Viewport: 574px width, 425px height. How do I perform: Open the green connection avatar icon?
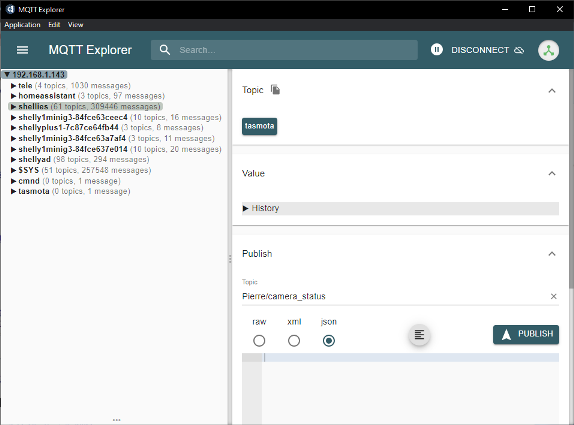(x=548, y=50)
